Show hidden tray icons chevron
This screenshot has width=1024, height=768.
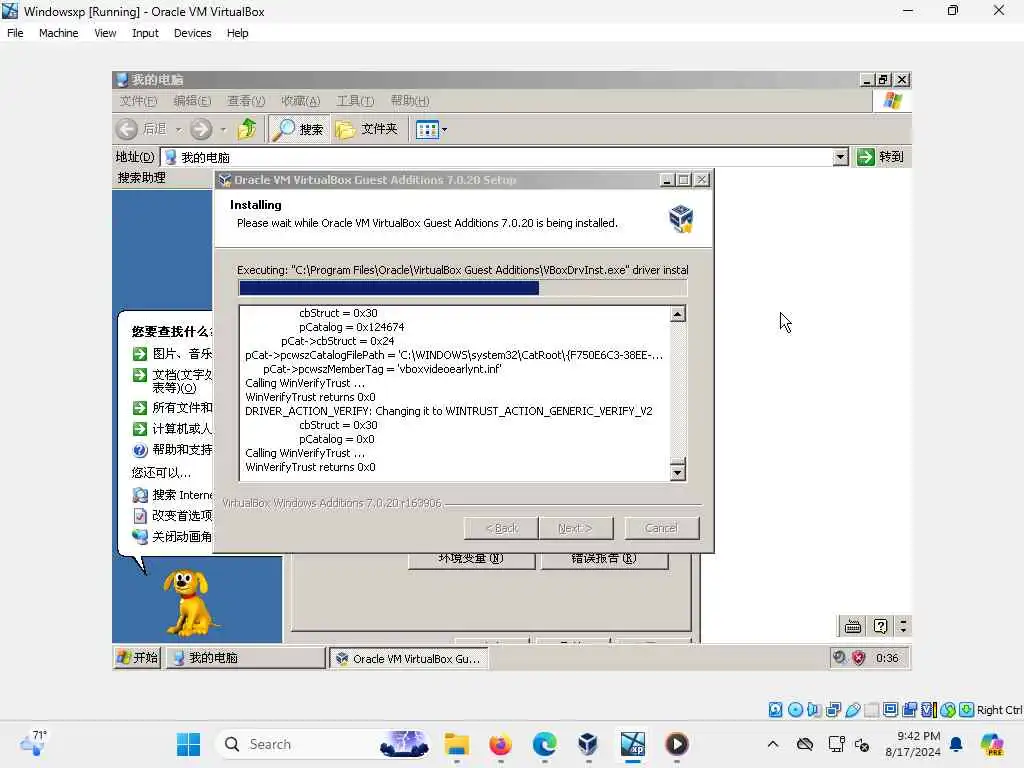point(773,744)
